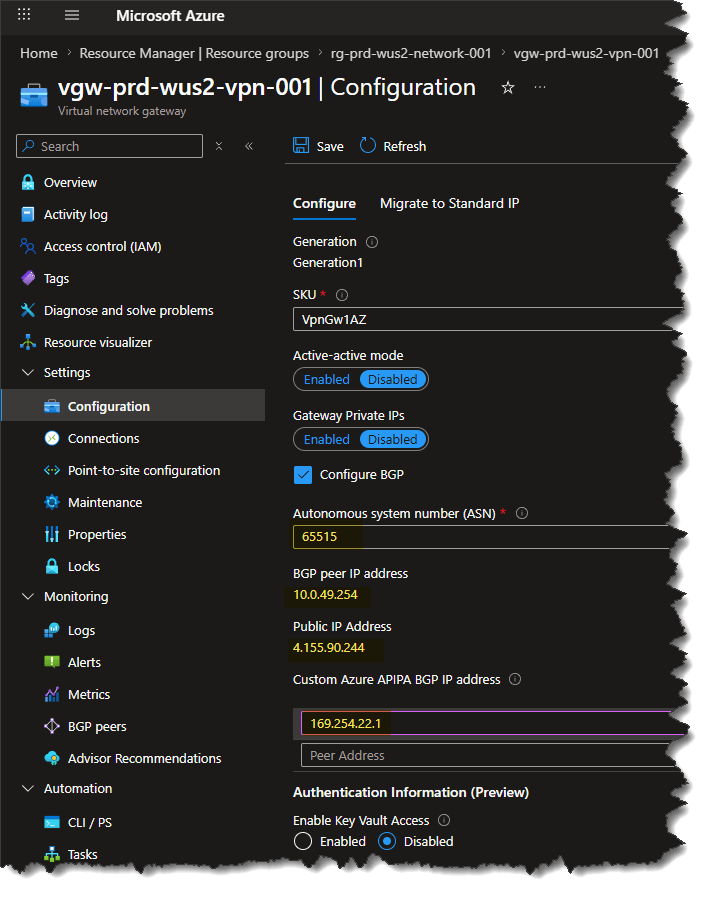Click the Resource visualizer icon
This screenshot has width=710, height=899.
28,342
